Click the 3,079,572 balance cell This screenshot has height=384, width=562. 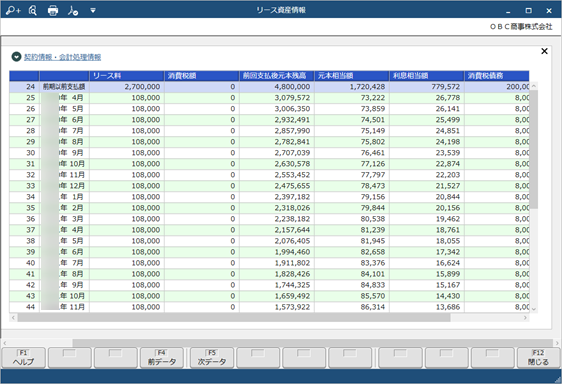pyautogui.click(x=277, y=98)
